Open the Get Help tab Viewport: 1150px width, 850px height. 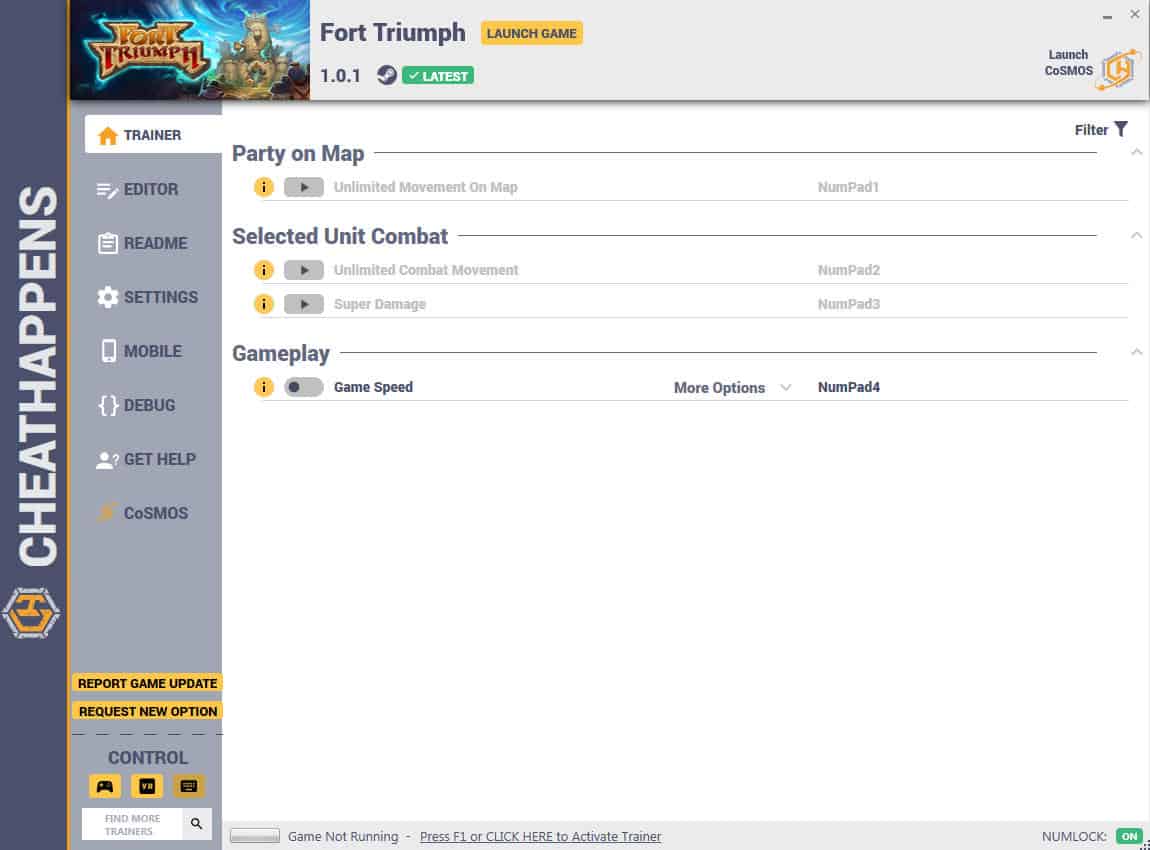coord(146,459)
